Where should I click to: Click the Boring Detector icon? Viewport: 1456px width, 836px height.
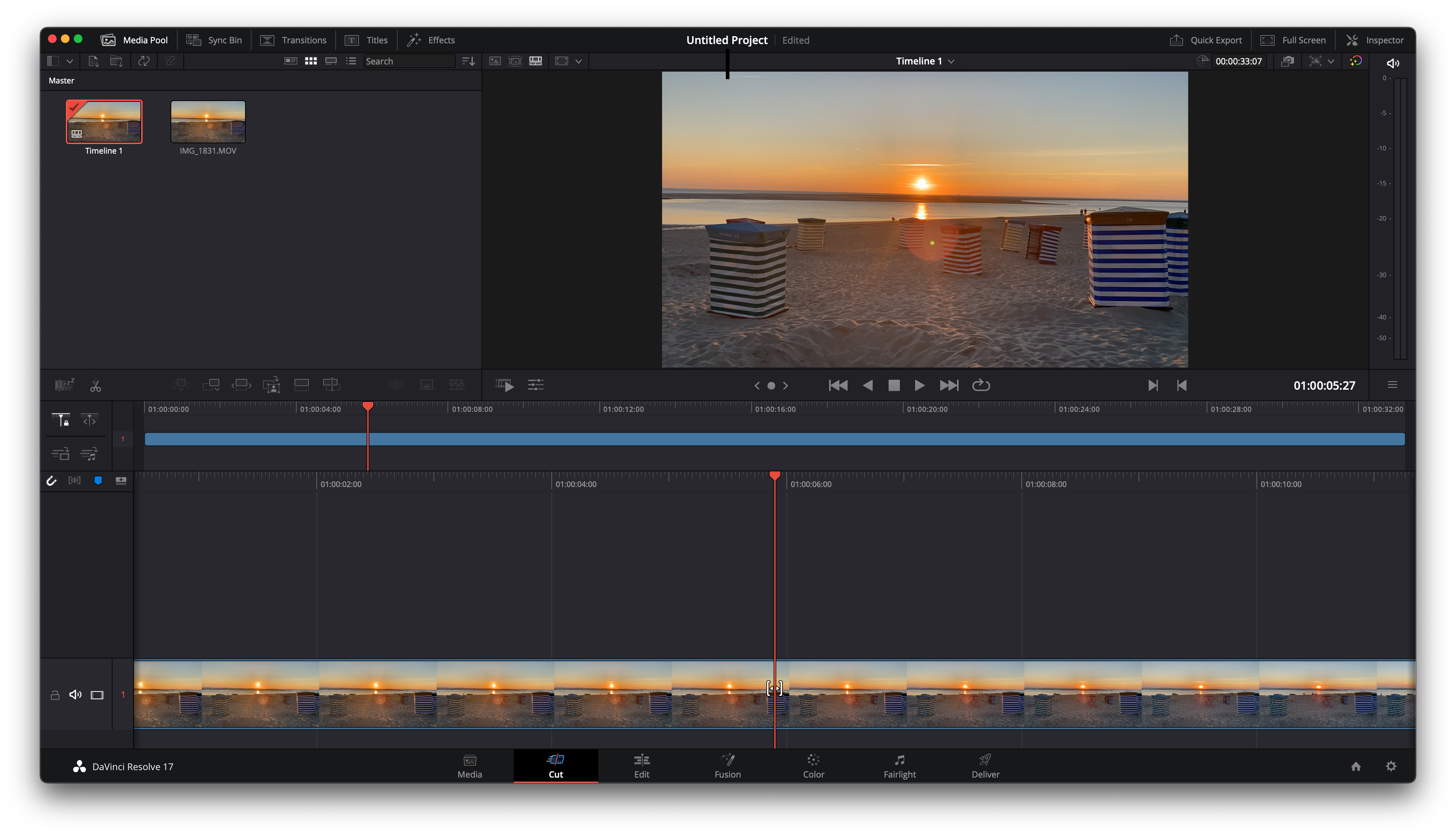click(x=64, y=385)
